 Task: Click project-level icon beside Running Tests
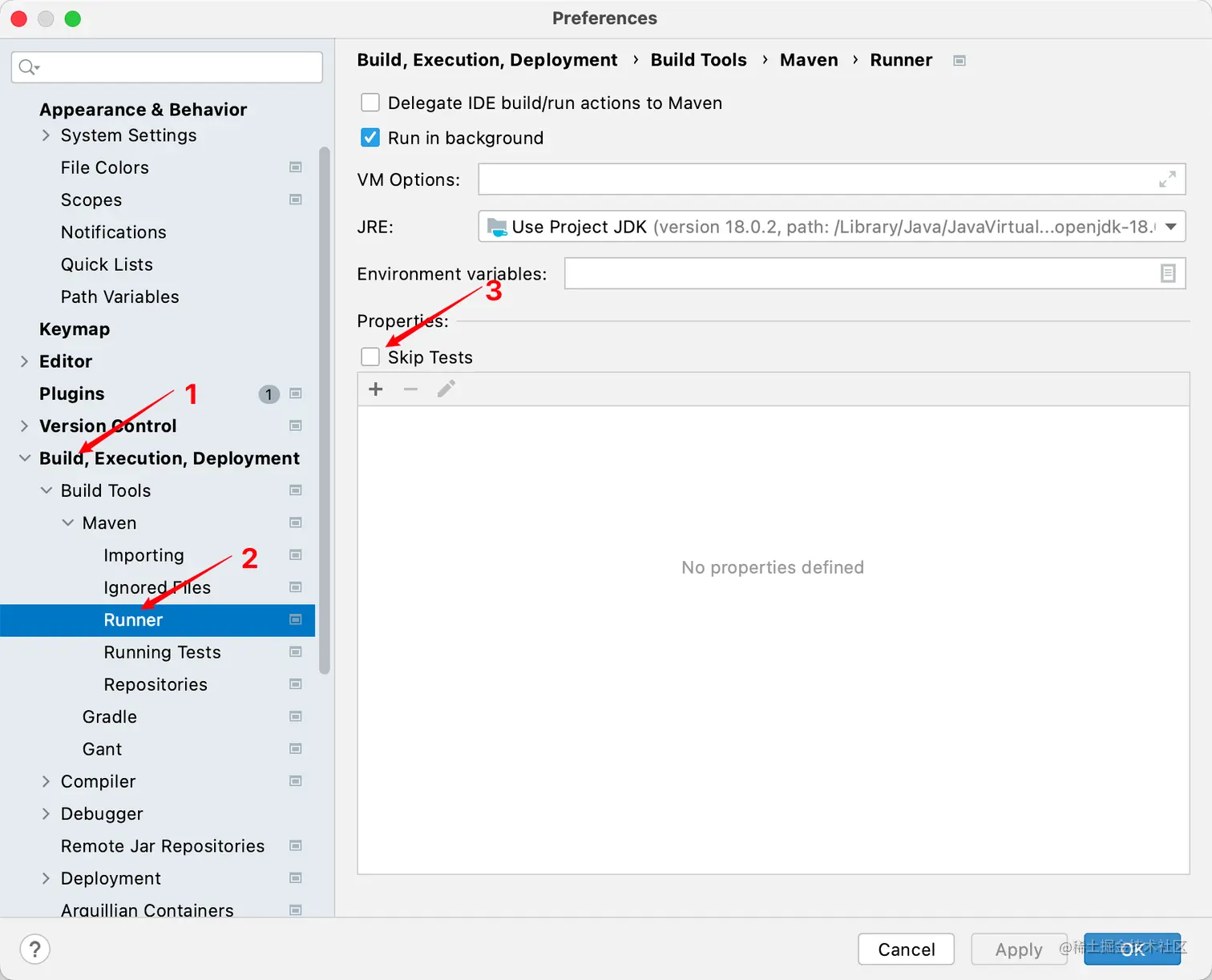[x=296, y=652]
